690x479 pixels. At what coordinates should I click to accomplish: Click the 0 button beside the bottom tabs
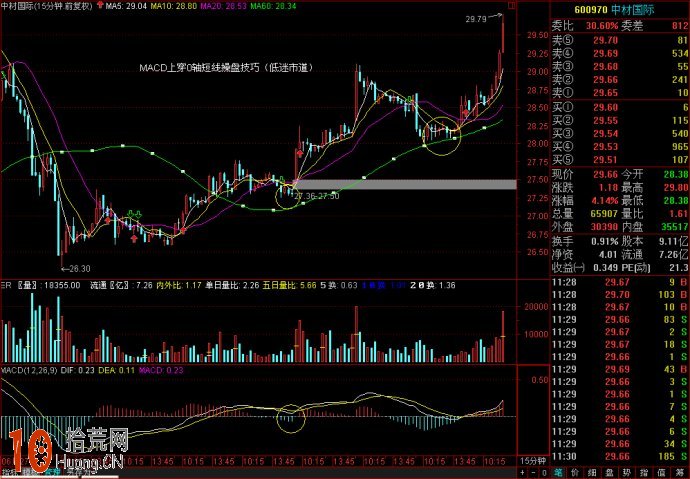click(x=544, y=473)
